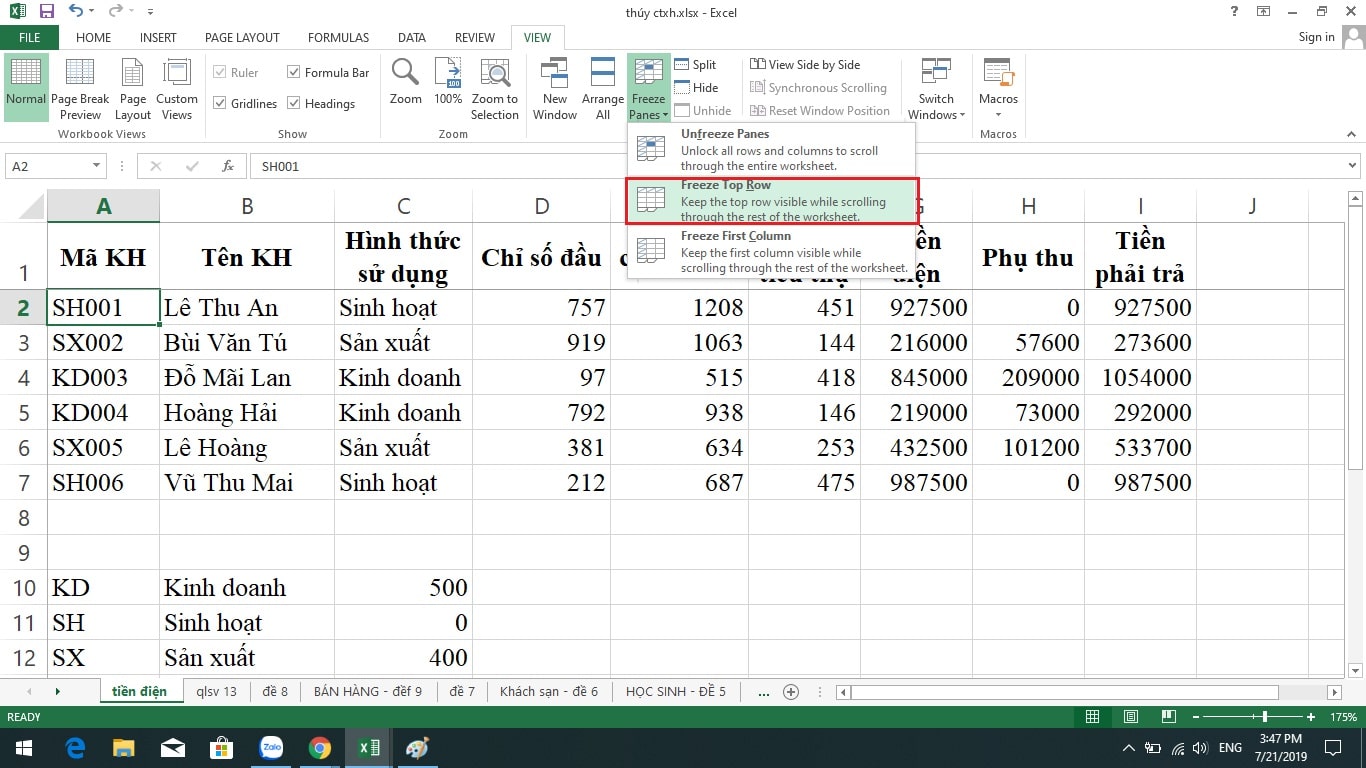1366x768 pixels.
Task: Switch to the DATA tab
Action: click(412, 37)
